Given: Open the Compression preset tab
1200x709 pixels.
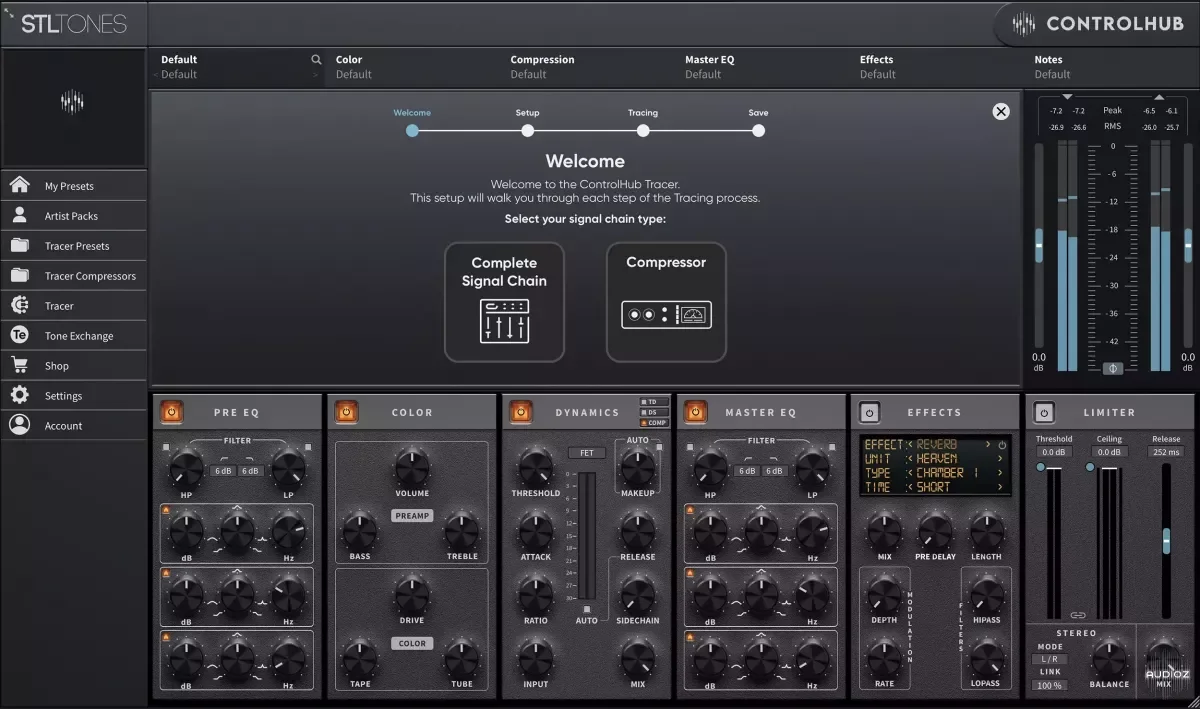Looking at the screenshot, I should click(587, 67).
